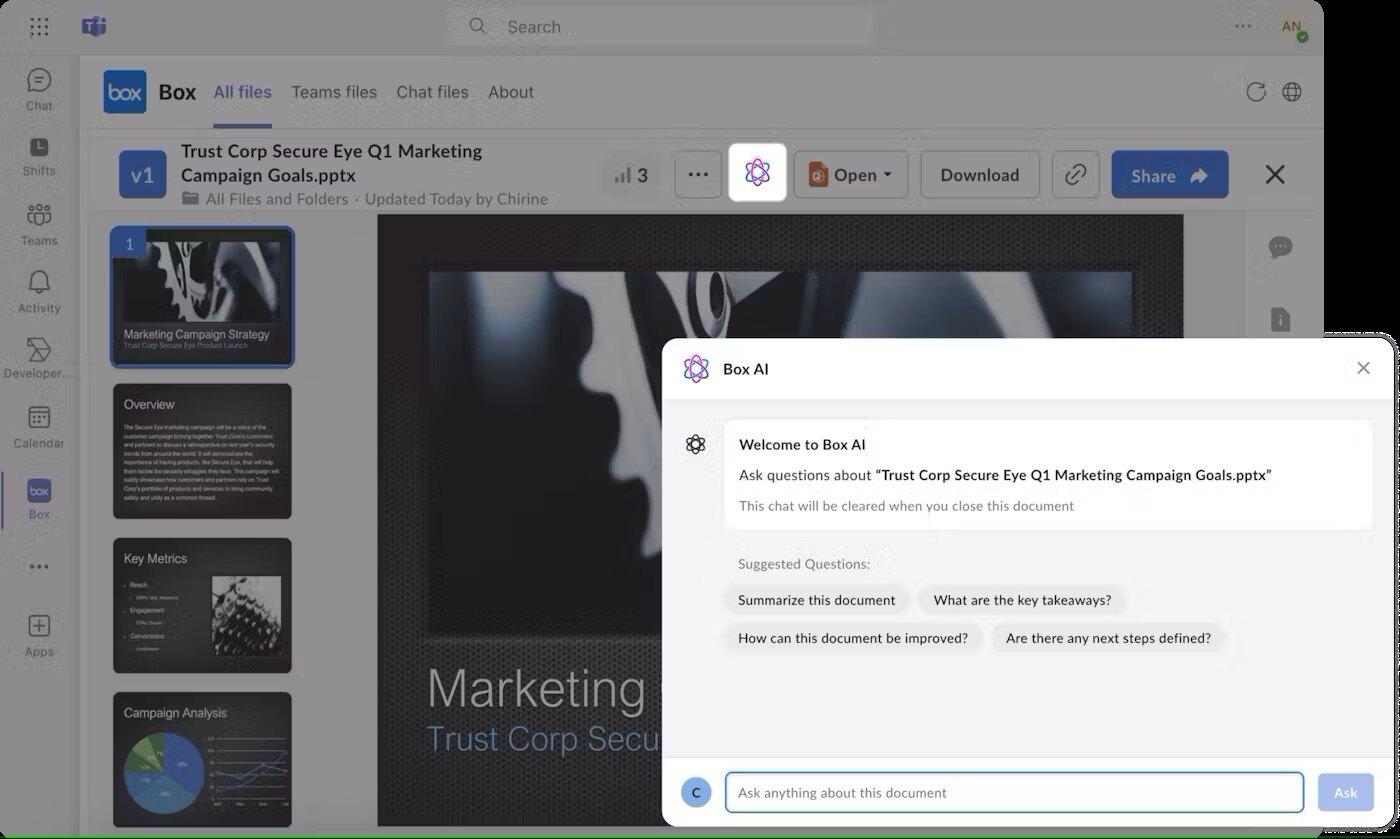Refresh the Box tab with the reload icon
Screen dimensions: 1400x839
pyautogui.click(x=1256, y=91)
